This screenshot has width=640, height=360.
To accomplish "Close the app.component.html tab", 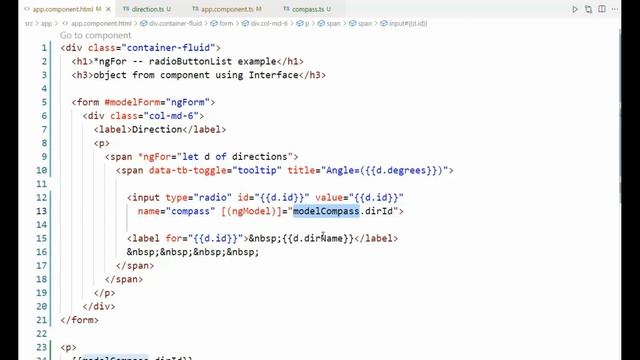I will [x=108, y=9].
